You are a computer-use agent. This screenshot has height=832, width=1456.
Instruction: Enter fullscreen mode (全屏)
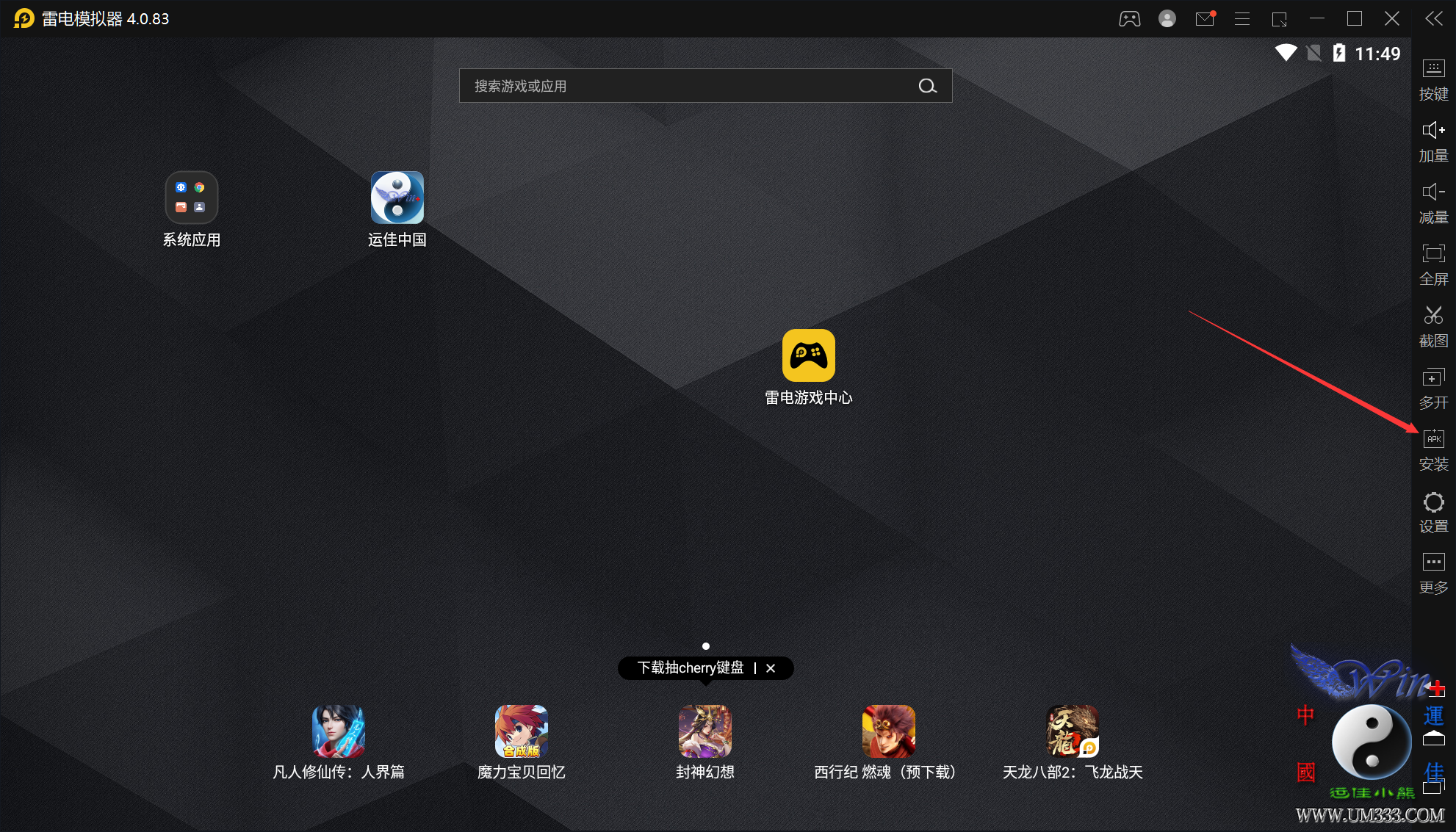pyautogui.click(x=1433, y=254)
